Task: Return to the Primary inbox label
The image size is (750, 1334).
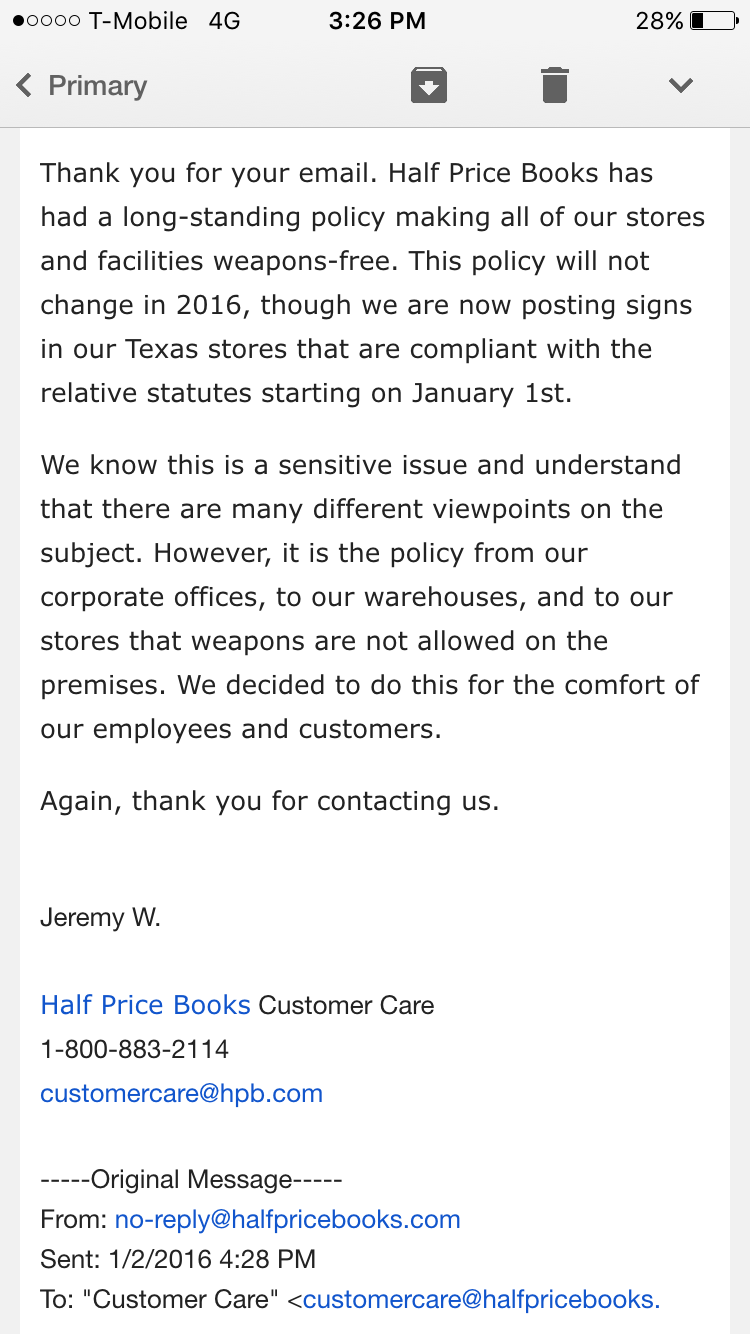Action: tap(97, 86)
